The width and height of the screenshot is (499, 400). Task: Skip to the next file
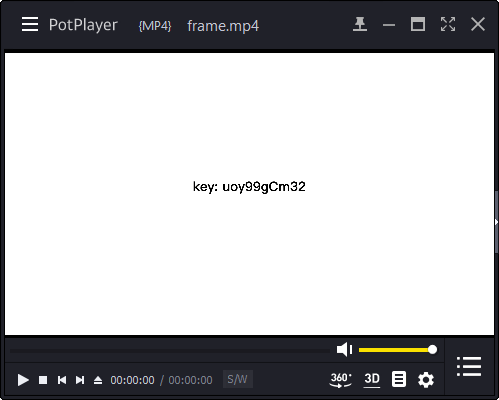tap(80, 380)
